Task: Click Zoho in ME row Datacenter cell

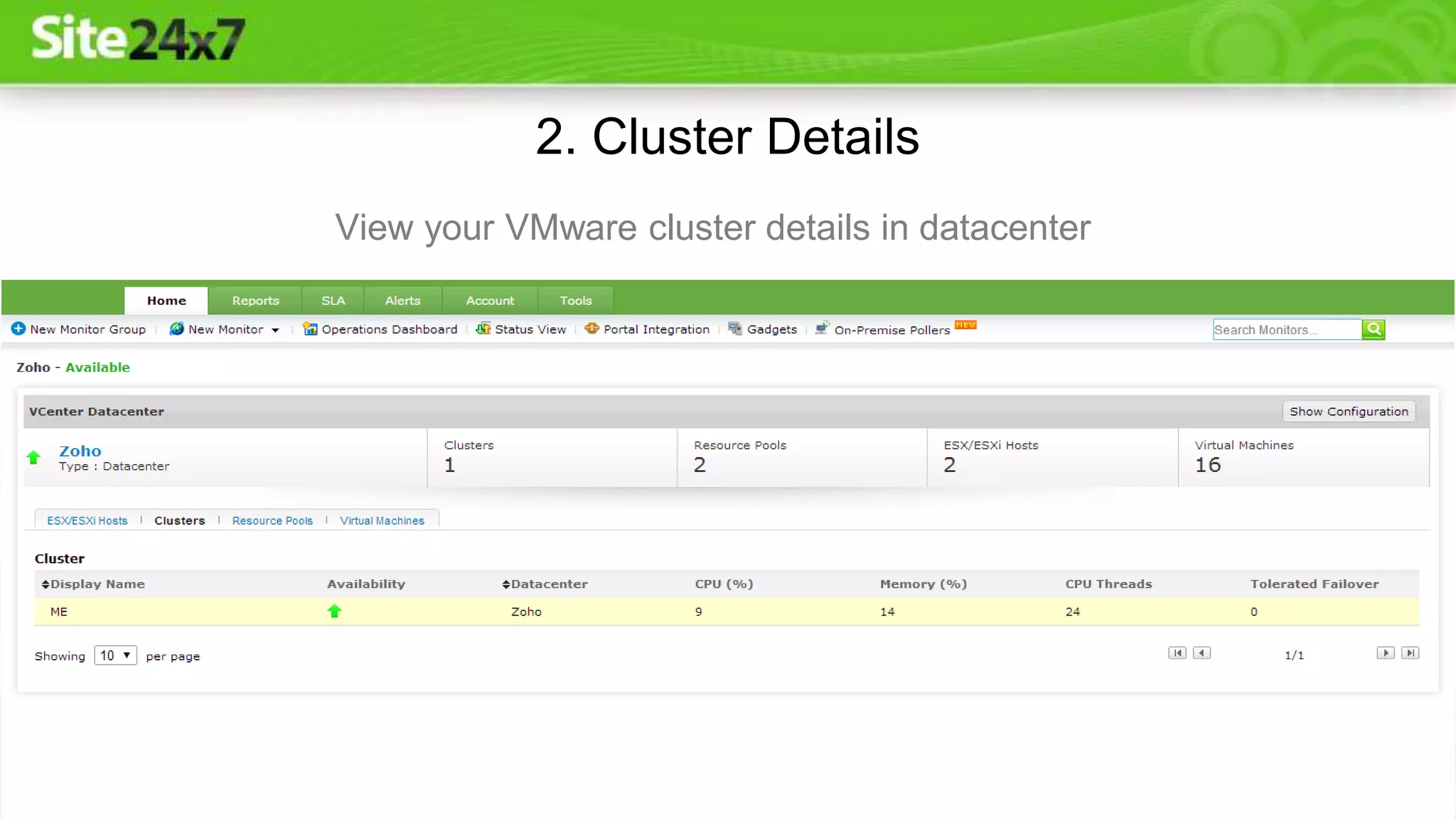Action: (x=526, y=611)
